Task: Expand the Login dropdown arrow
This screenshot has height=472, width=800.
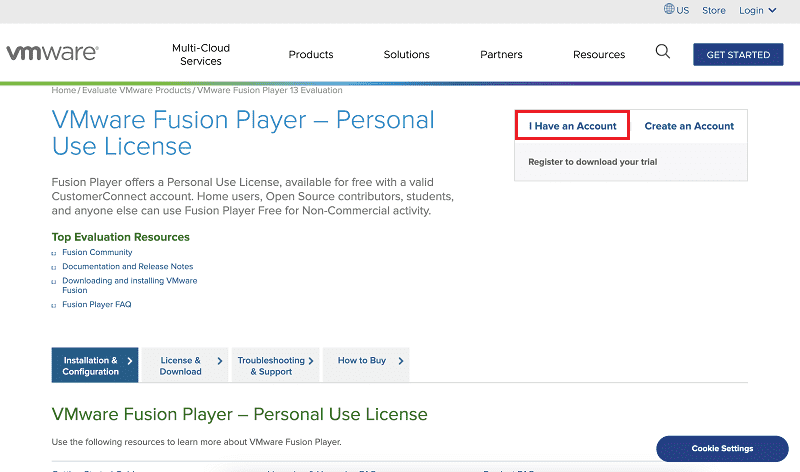Action: pos(772,10)
